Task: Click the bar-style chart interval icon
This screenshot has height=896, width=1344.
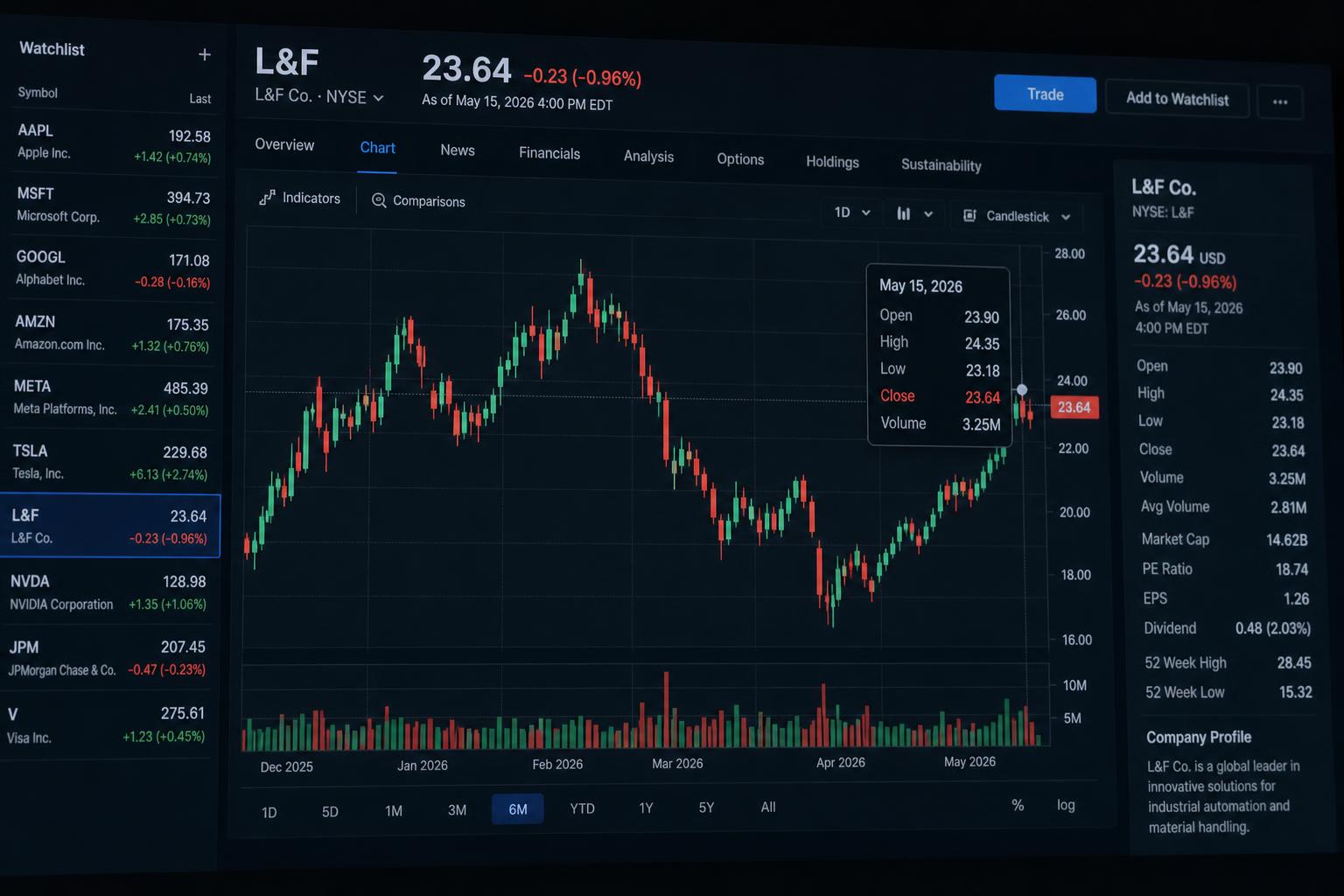Action: [x=904, y=213]
